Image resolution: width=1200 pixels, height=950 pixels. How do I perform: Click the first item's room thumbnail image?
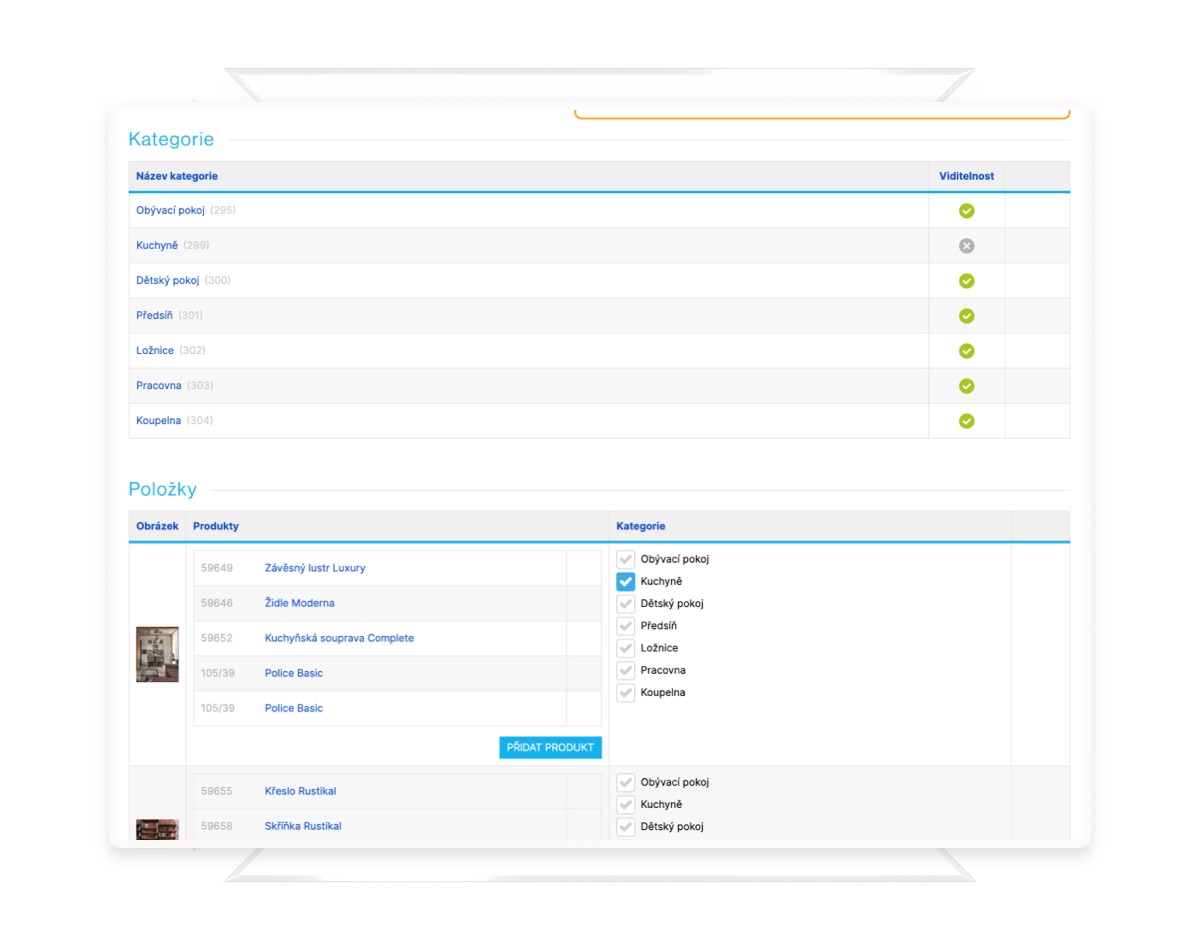(x=157, y=655)
